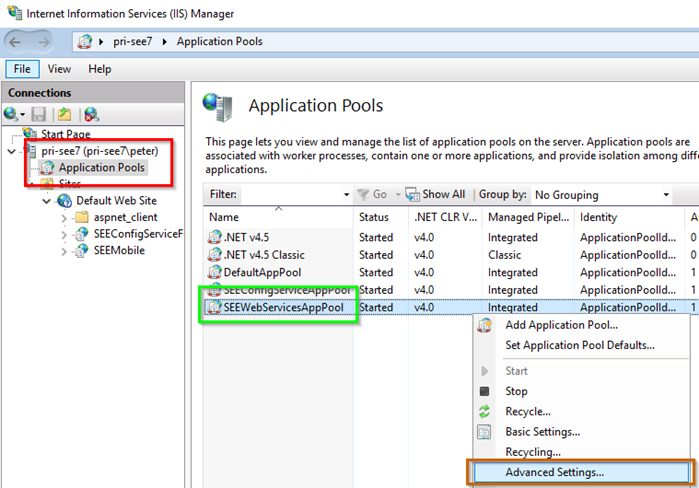Choose Set Application Pool Defaults
Image resolution: width=699 pixels, height=488 pixels.
[x=581, y=345]
